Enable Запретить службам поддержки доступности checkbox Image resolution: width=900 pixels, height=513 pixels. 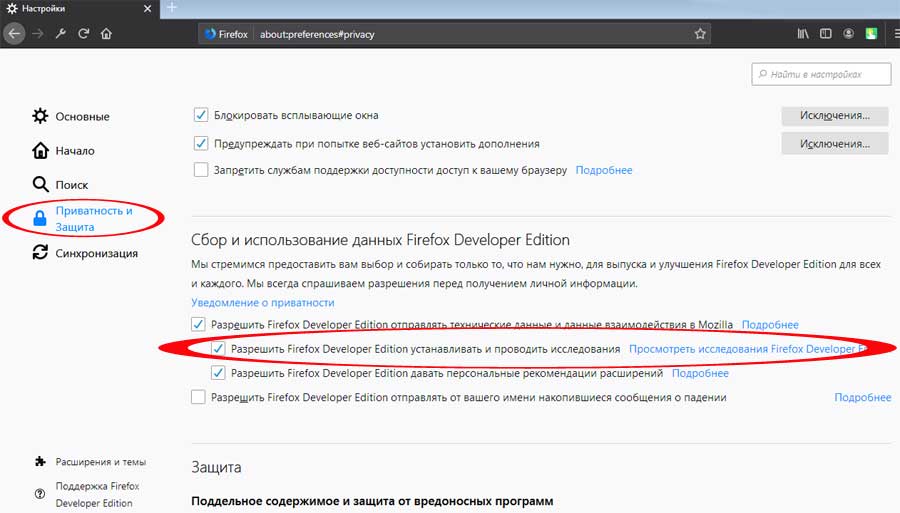(200, 170)
